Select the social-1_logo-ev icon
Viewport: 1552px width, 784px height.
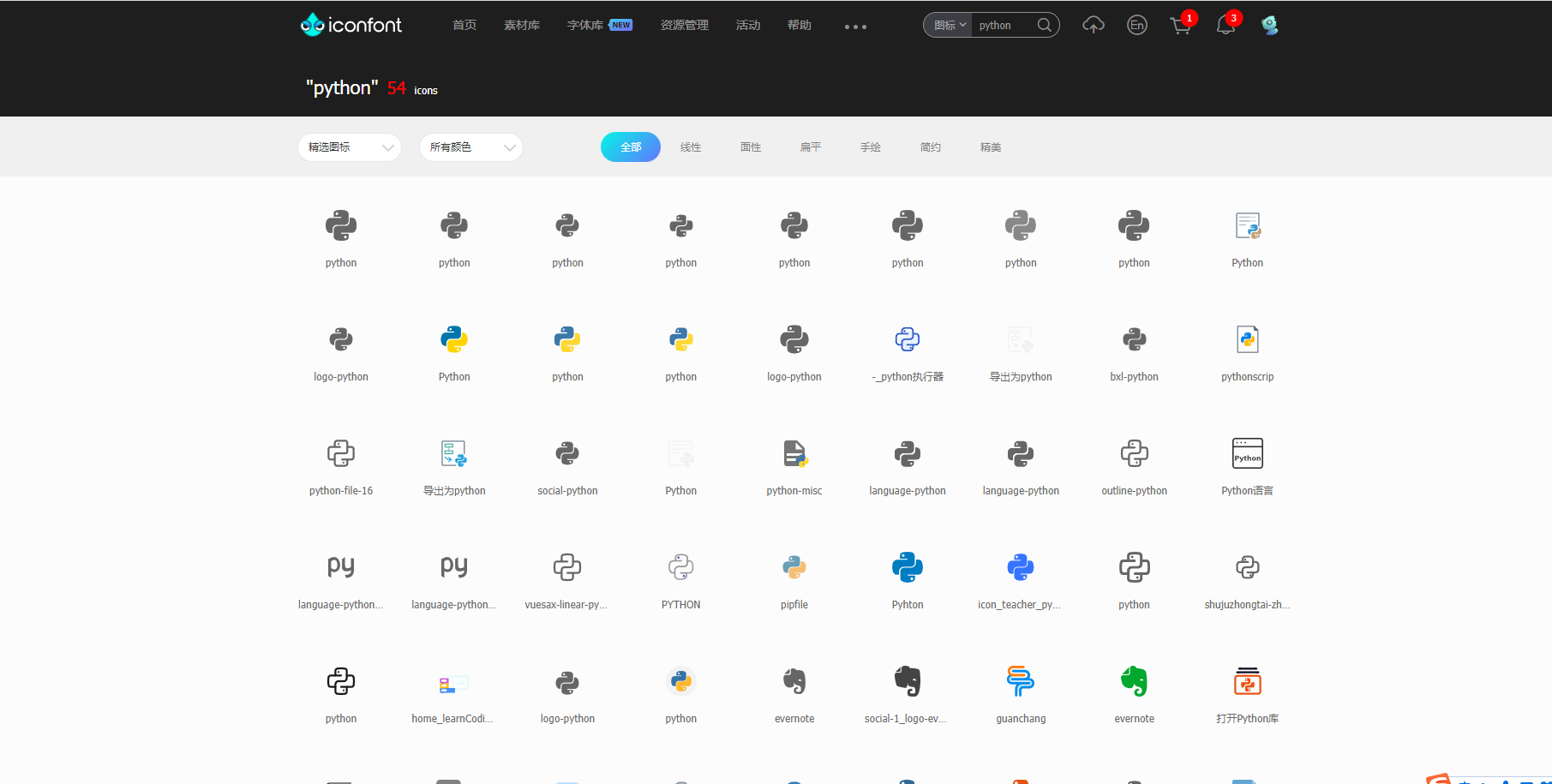[x=908, y=682]
